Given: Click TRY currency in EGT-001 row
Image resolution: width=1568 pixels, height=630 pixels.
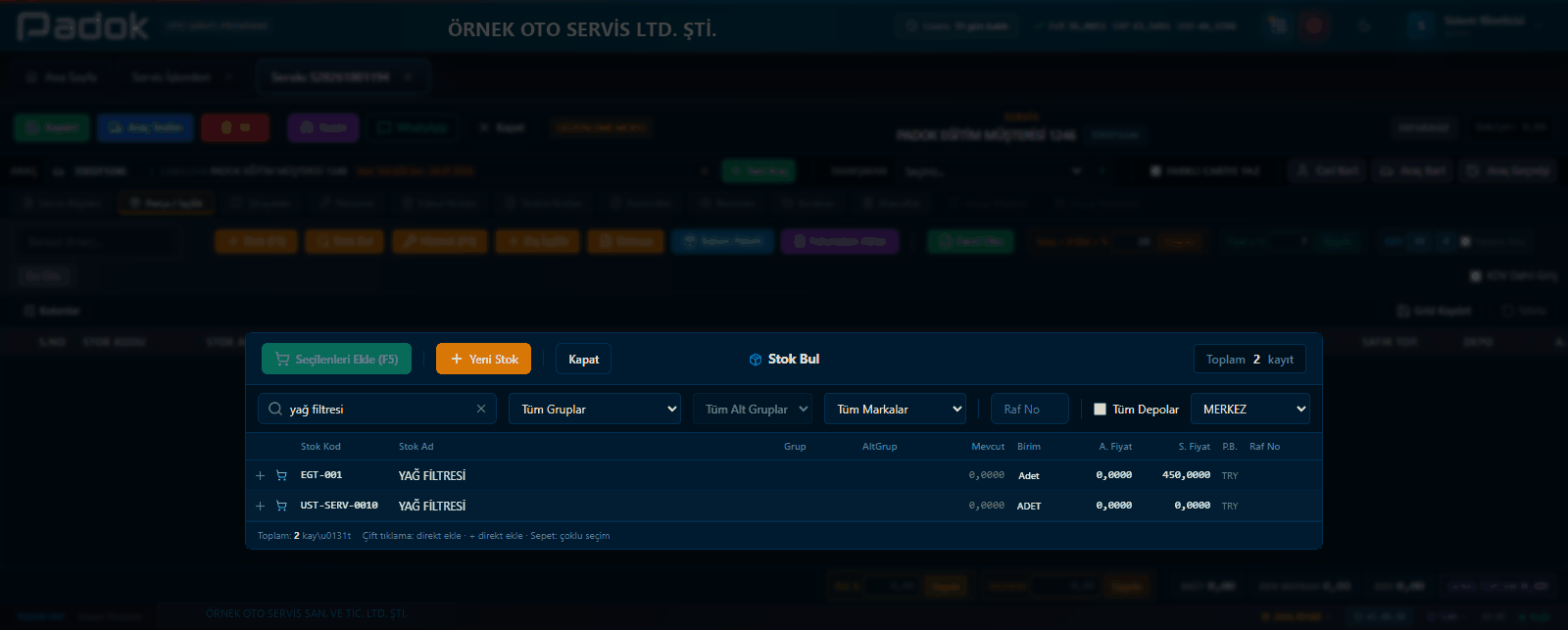Looking at the screenshot, I should 1230,475.
